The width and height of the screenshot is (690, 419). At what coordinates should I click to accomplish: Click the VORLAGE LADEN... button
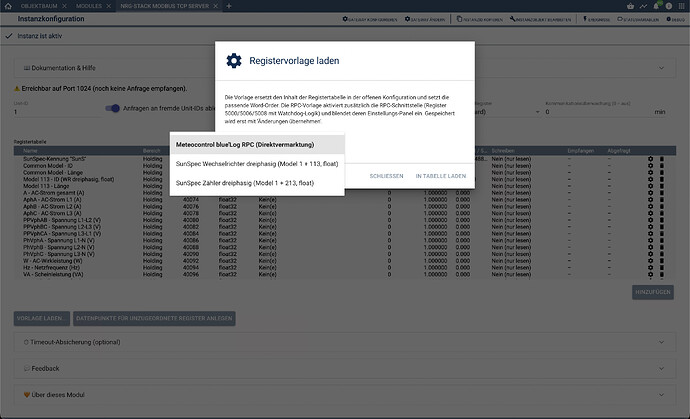(42, 318)
